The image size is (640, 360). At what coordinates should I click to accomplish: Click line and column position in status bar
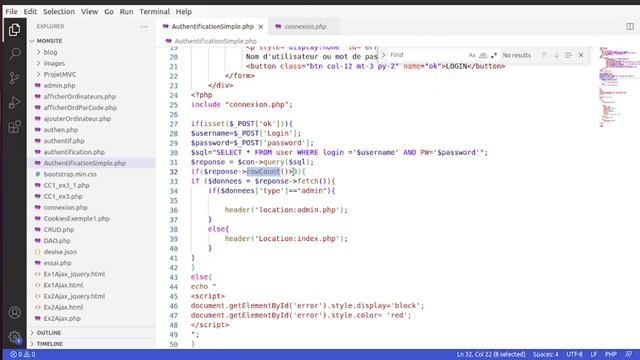pos(491,354)
